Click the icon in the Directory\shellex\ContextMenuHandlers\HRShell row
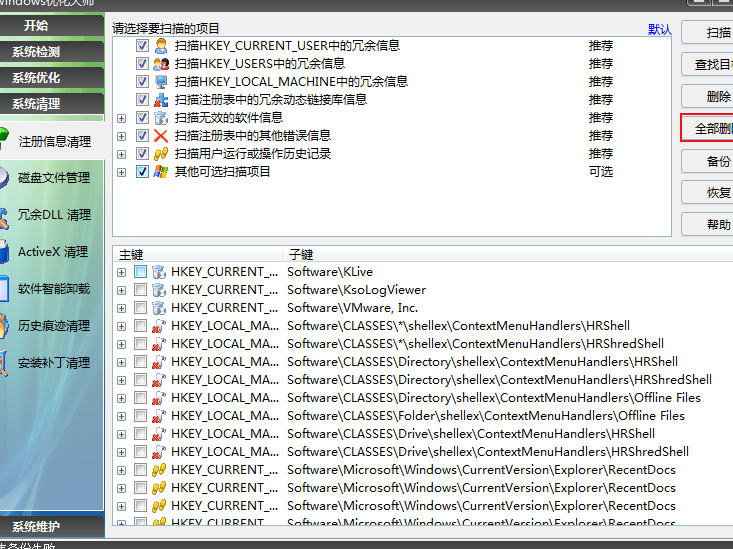The height and width of the screenshot is (549, 733). tap(159, 362)
